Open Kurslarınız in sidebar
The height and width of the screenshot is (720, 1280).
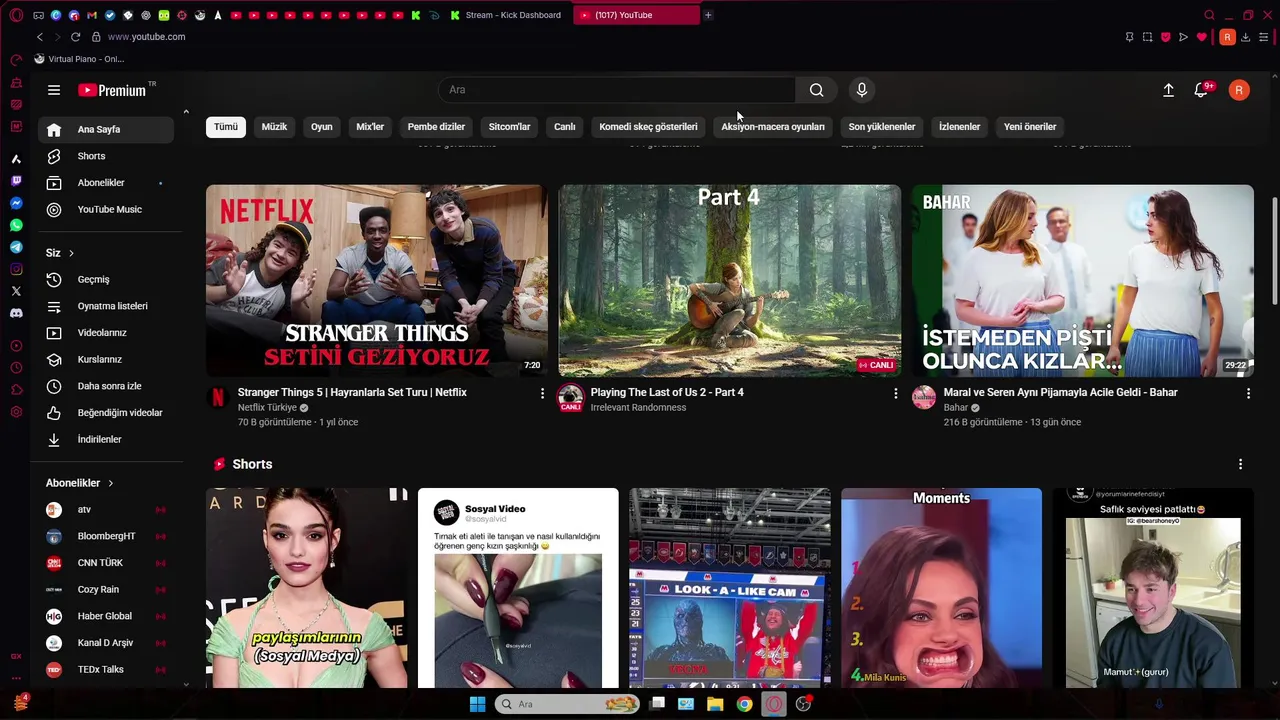click(106, 359)
